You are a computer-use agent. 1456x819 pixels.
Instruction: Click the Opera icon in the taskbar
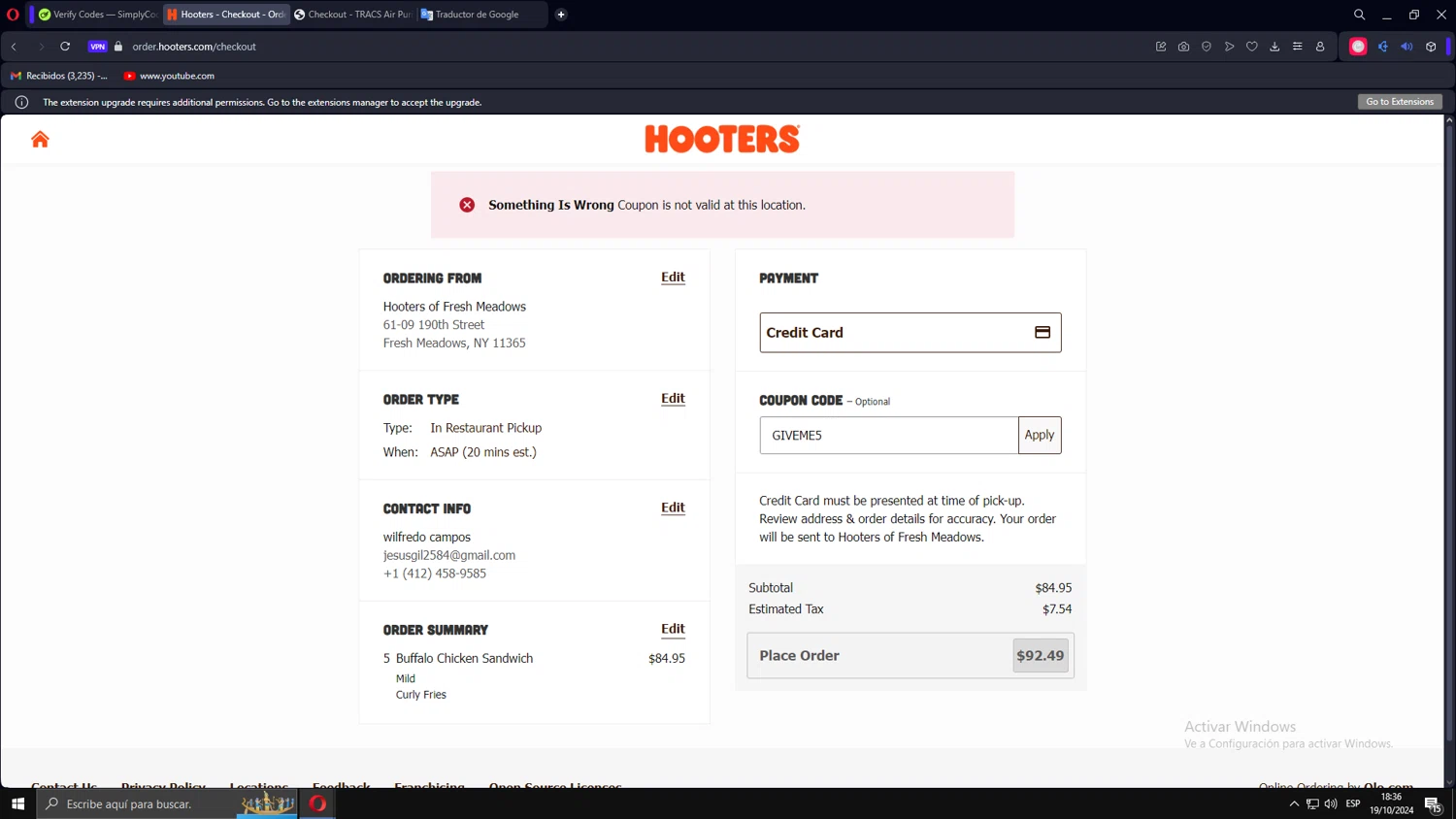tap(317, 803)
